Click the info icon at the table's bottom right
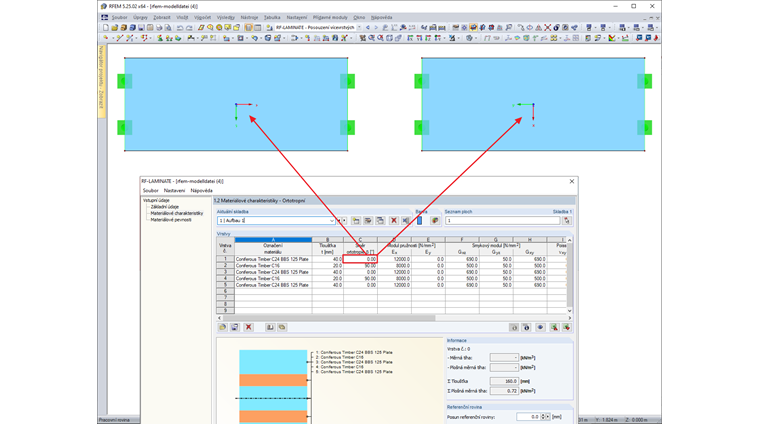This screenshot has width=760, height=424. (x=526, y=328)
